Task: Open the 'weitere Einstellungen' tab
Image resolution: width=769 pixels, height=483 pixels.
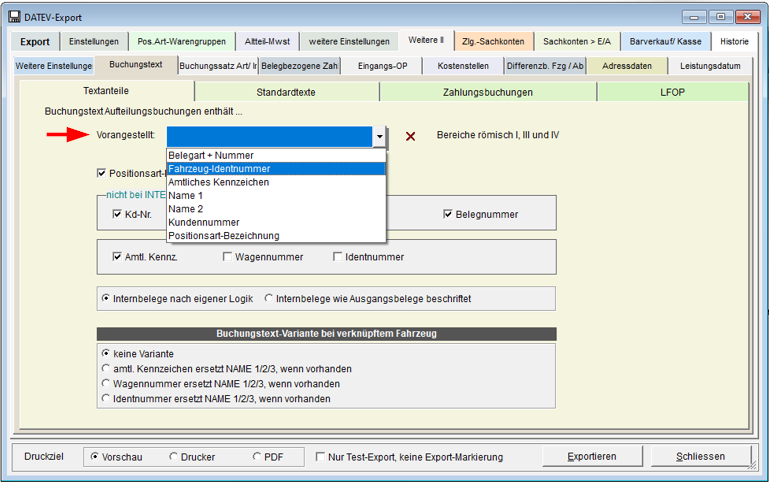Action: pyautogui.click(x=349, y=42)
